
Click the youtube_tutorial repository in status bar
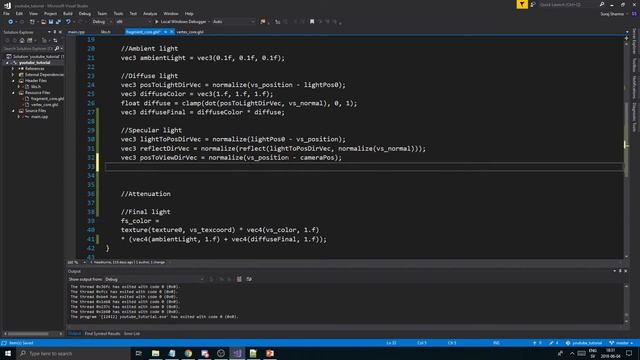click(x=584, y=343)
